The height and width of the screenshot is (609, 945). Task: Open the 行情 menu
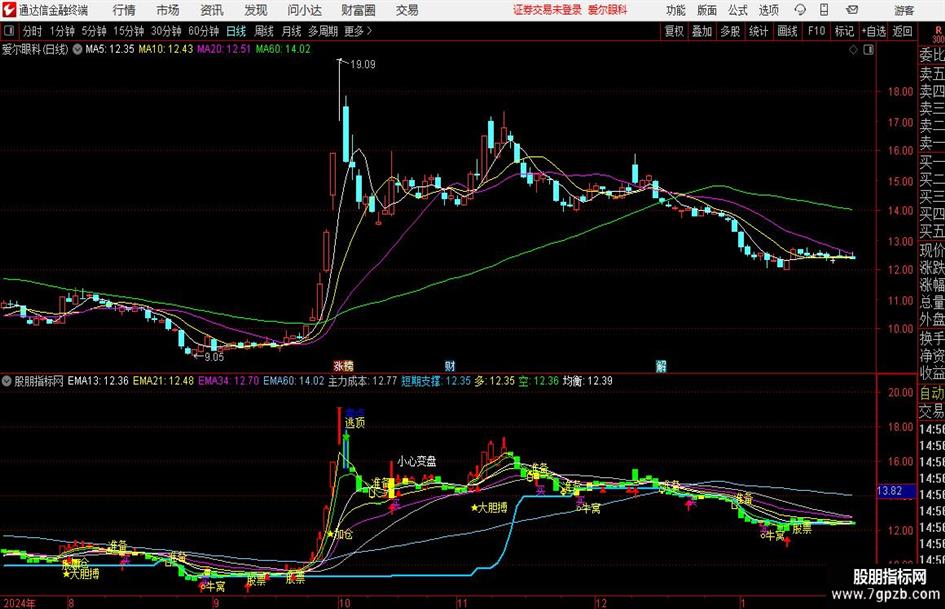click(x=124, y=10)
